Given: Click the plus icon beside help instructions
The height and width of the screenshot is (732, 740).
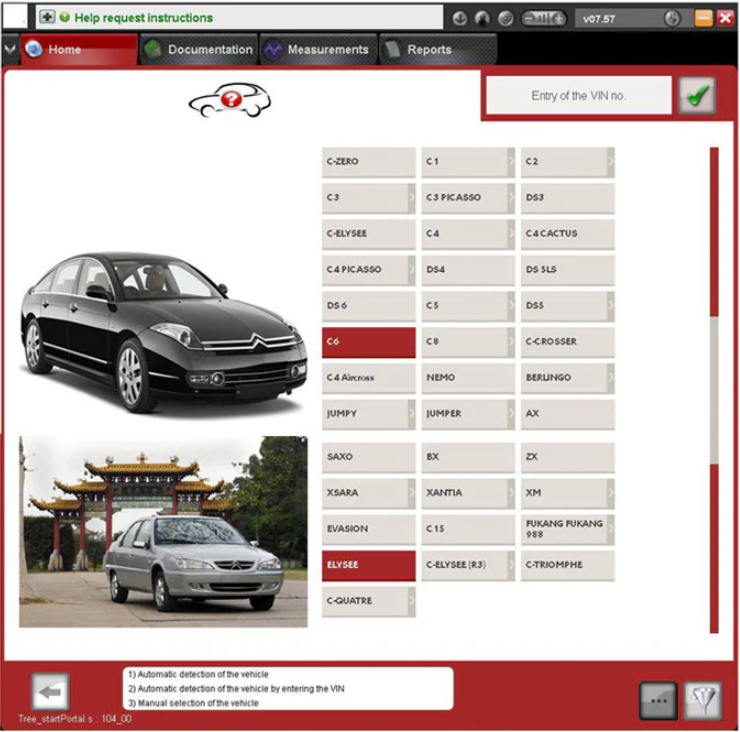Looking at the screenshot, I should [x=47, y=17].
